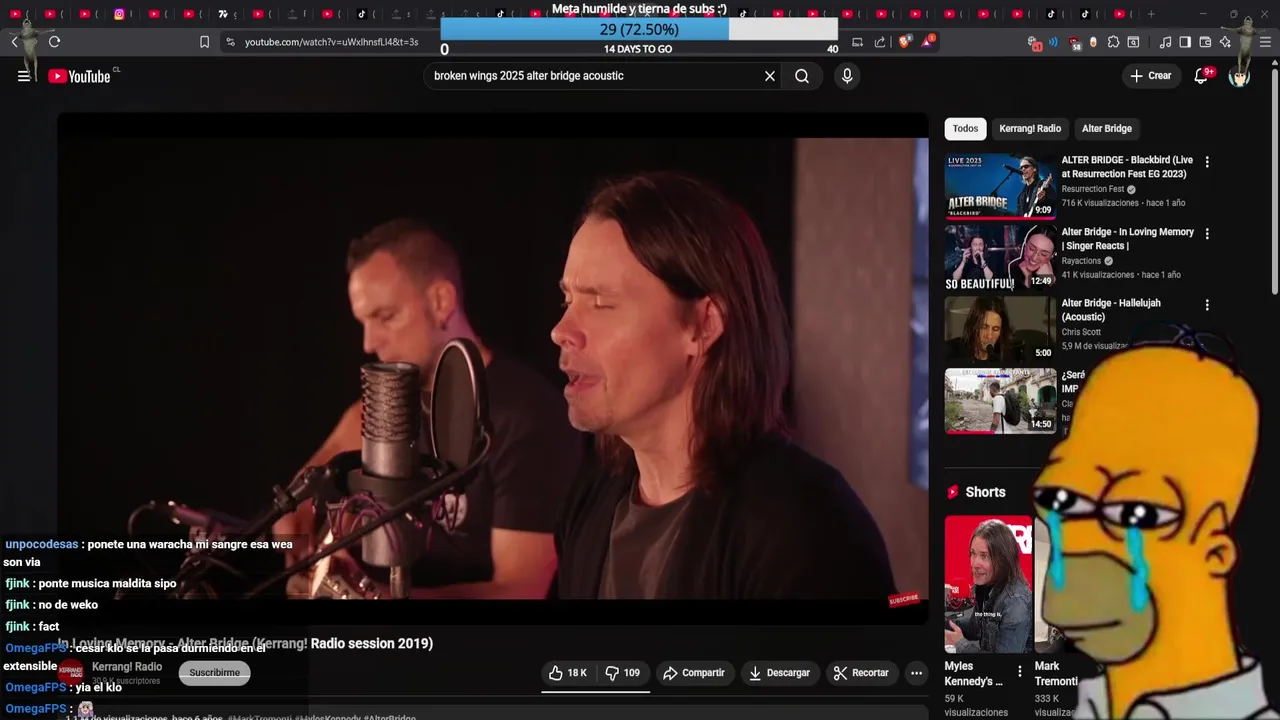Go to the YouTube home logo
1280x720 pixels.
click(79, 76)
